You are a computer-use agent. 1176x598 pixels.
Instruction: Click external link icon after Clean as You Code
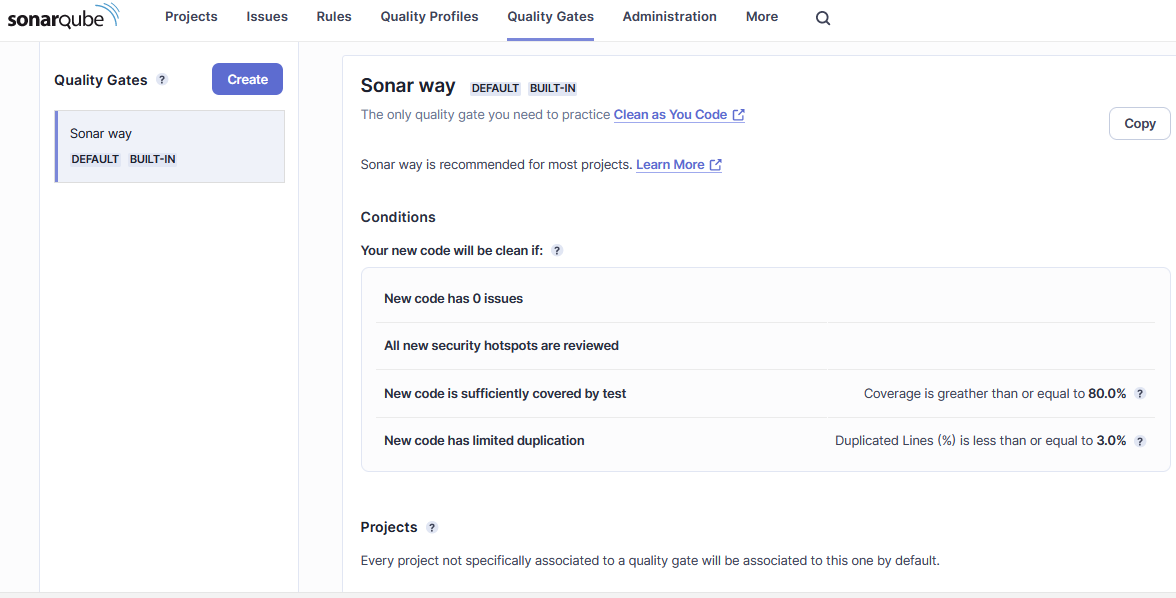[x=739, y=115]
